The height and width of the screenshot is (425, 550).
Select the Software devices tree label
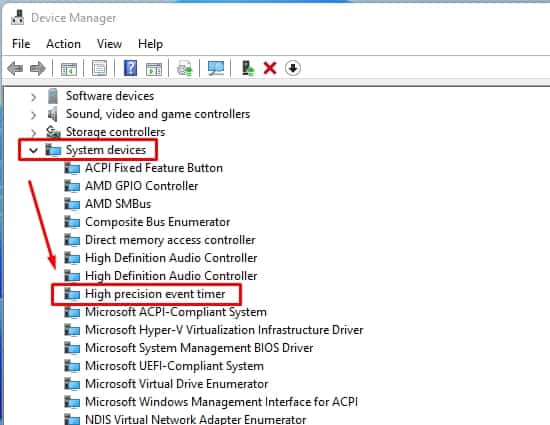click(110, 96)
